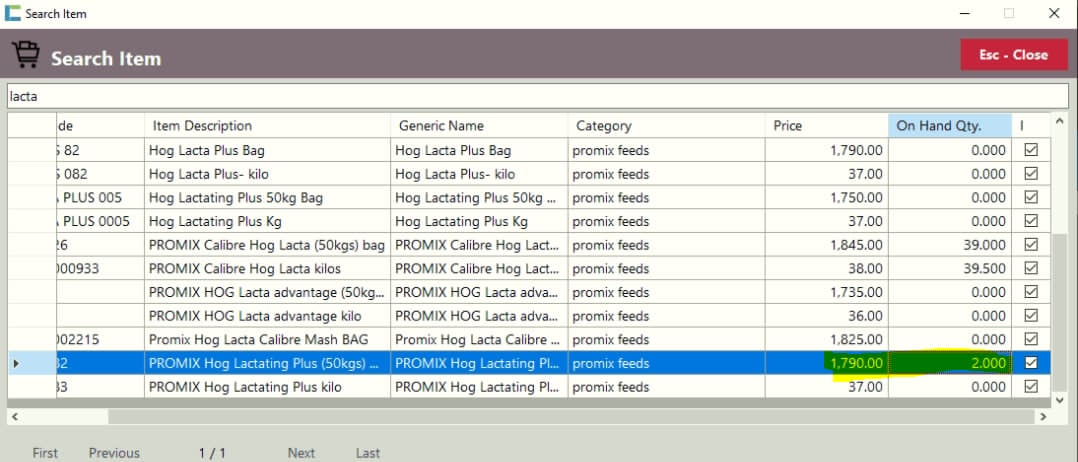Toggle the checkbox for the selected PROMIX Hog Lactating Plus (50kgs) row
This screenshot has height=462, width=1078.
(1031, 363)
